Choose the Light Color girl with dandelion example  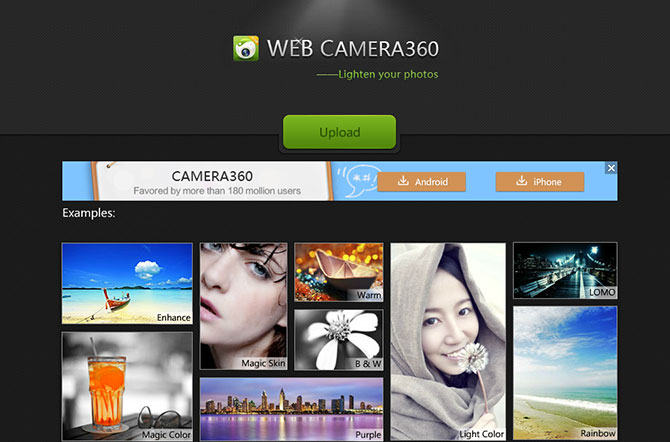tap(448, 340)
